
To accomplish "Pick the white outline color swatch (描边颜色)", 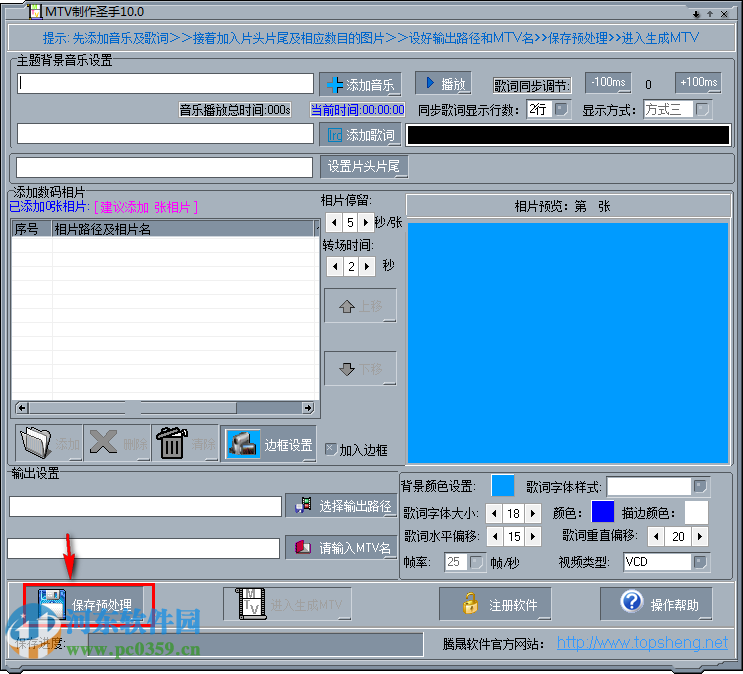I will (697, 512).
